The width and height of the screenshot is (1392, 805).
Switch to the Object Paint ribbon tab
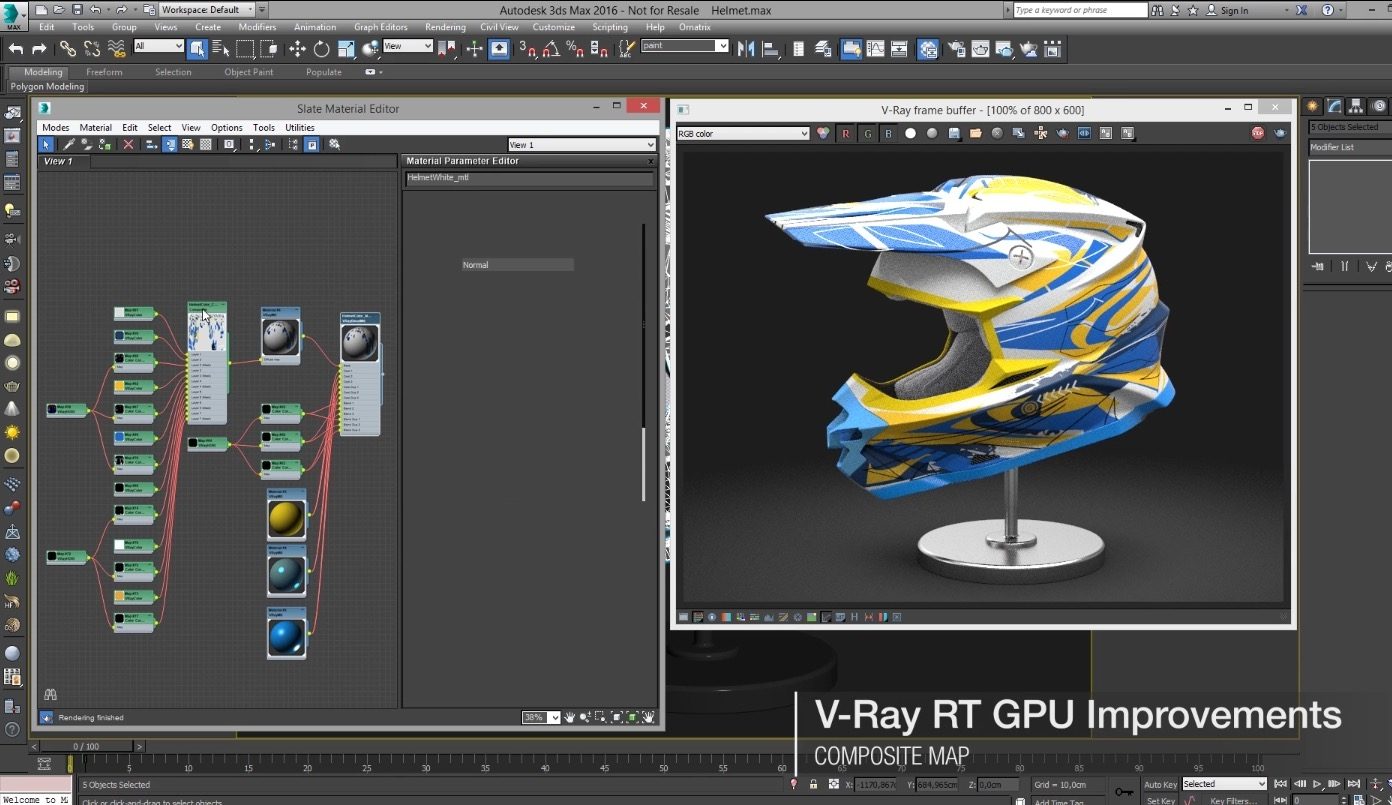249,72
